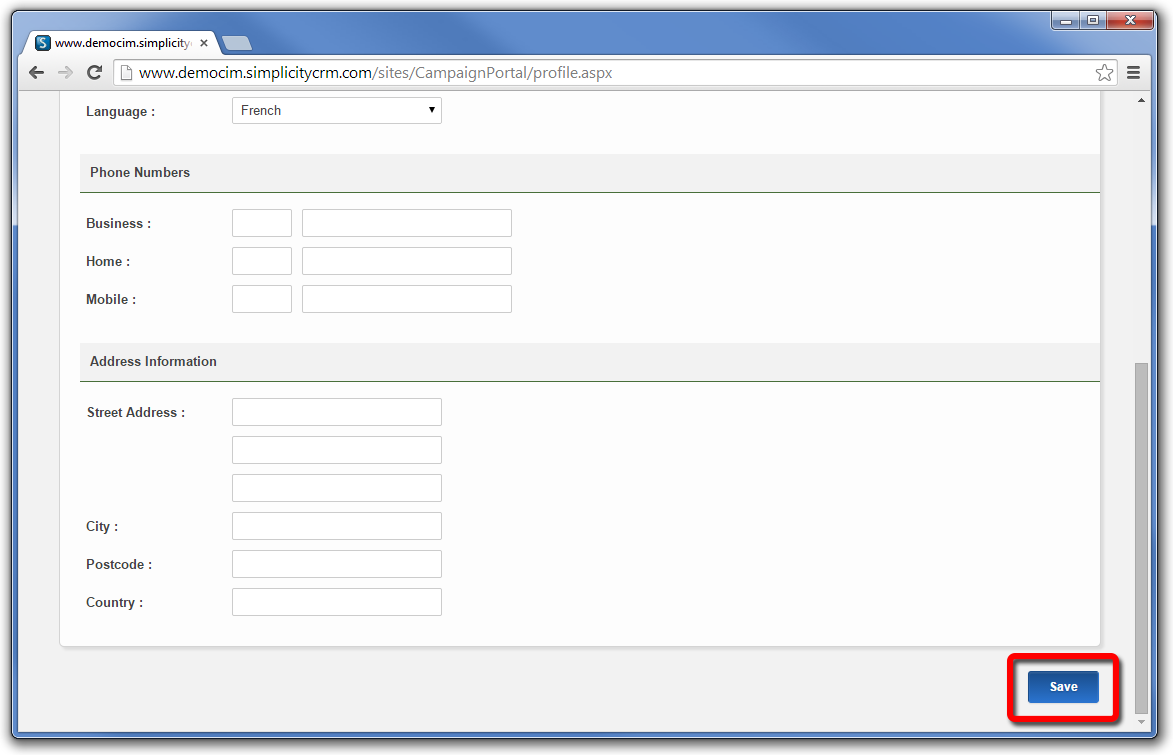Viewport: 1173px width, 755px height.
Task: Click the "City :" label
Action: 102,526
